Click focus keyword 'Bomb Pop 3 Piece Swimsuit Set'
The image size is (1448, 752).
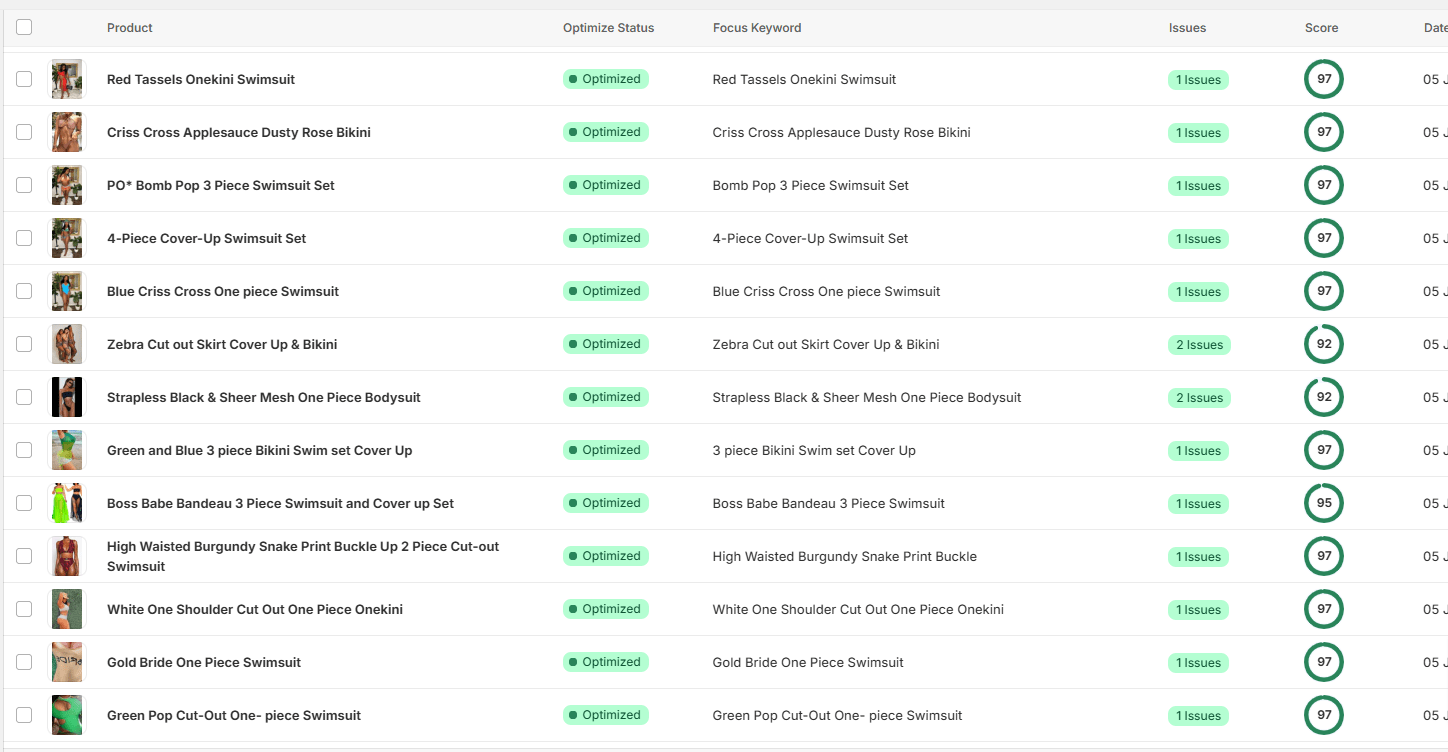coord(811,185)
